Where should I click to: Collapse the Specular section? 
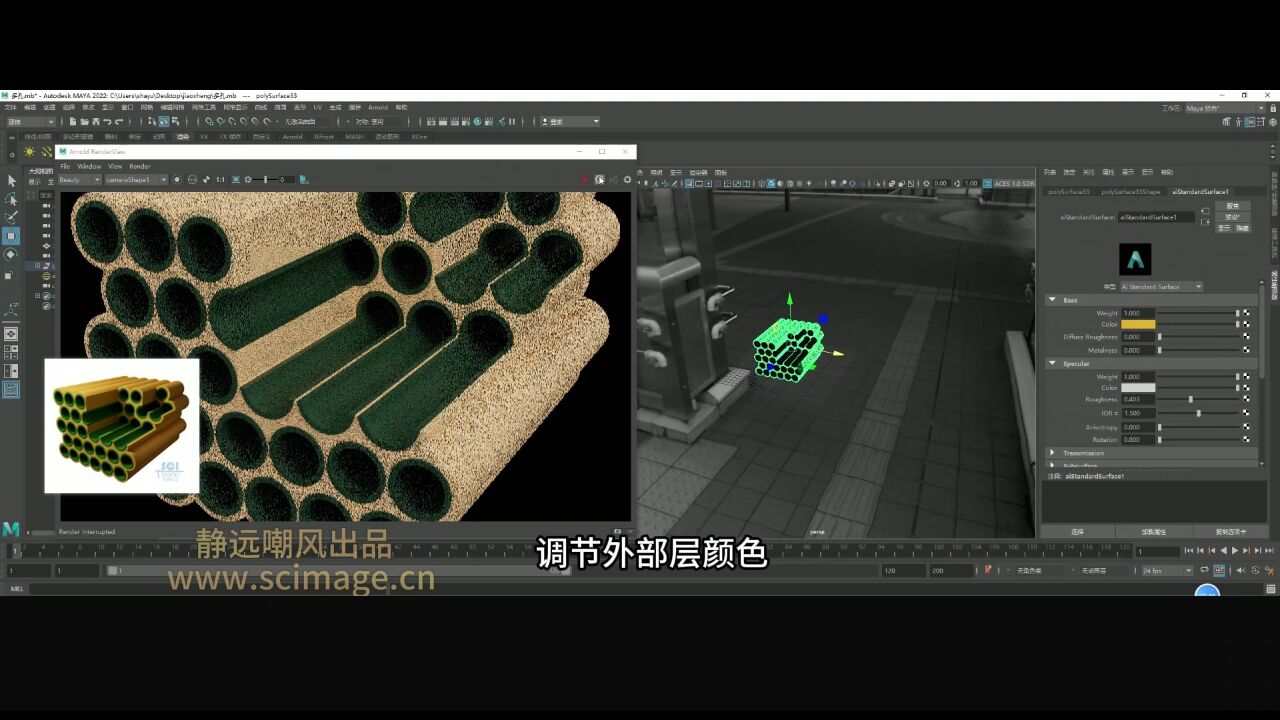(1052, 363)
